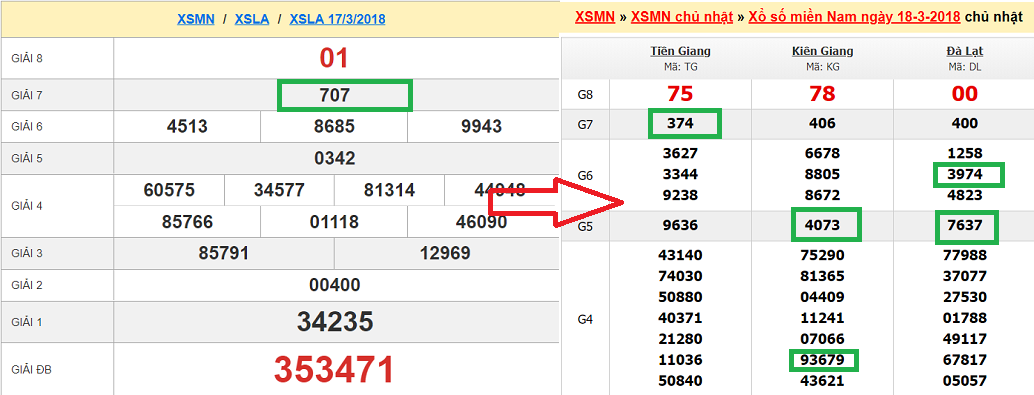Click the boxed 93679 under Kiên Giang
Viewport: 1034px width, 395px height.
824,360
